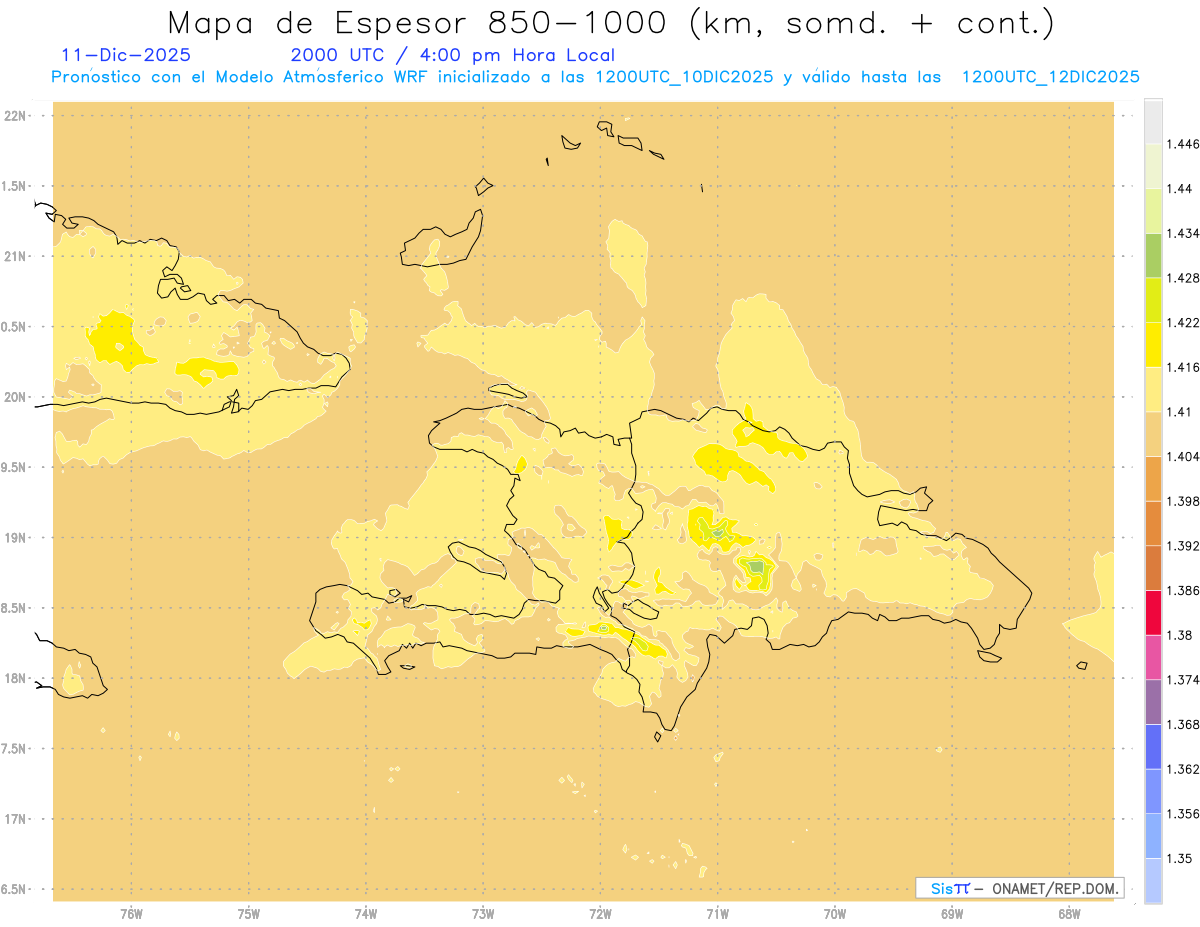
Task: Click the 1.434 legend value
Action: point(1182,233)
